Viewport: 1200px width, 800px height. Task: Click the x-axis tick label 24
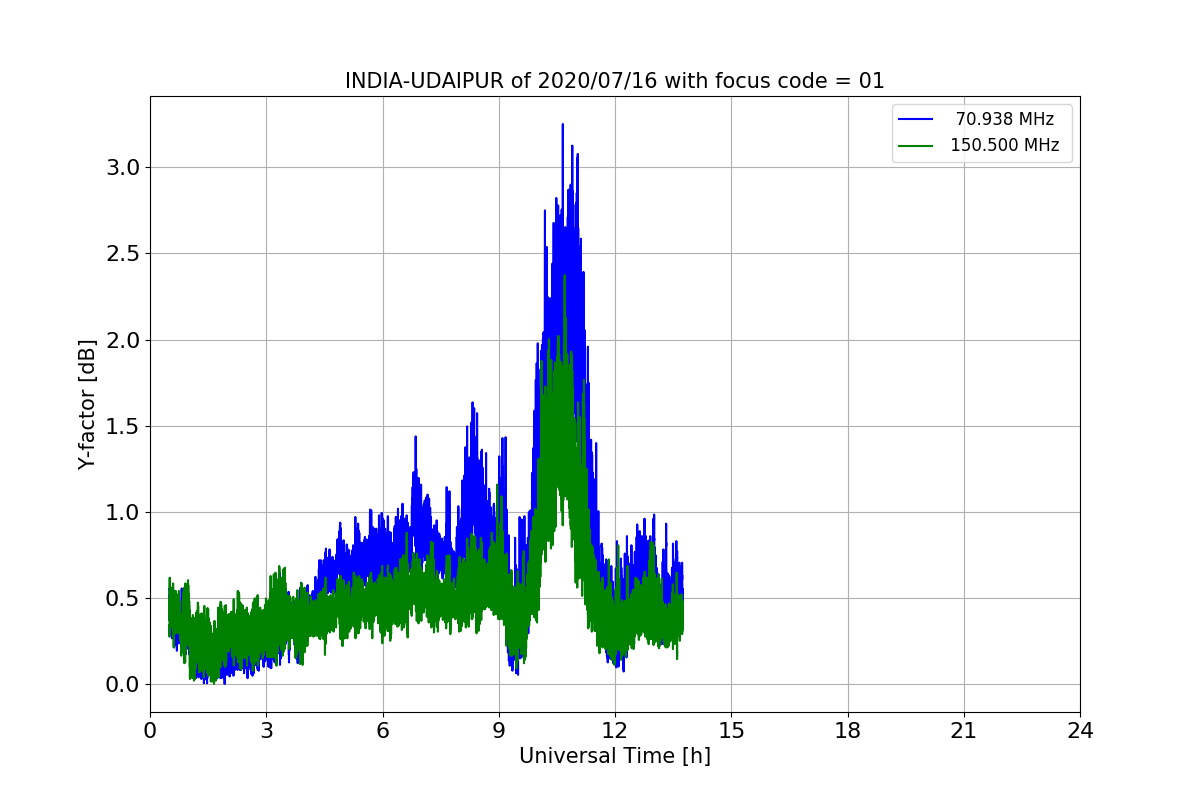coord(1080,731)
